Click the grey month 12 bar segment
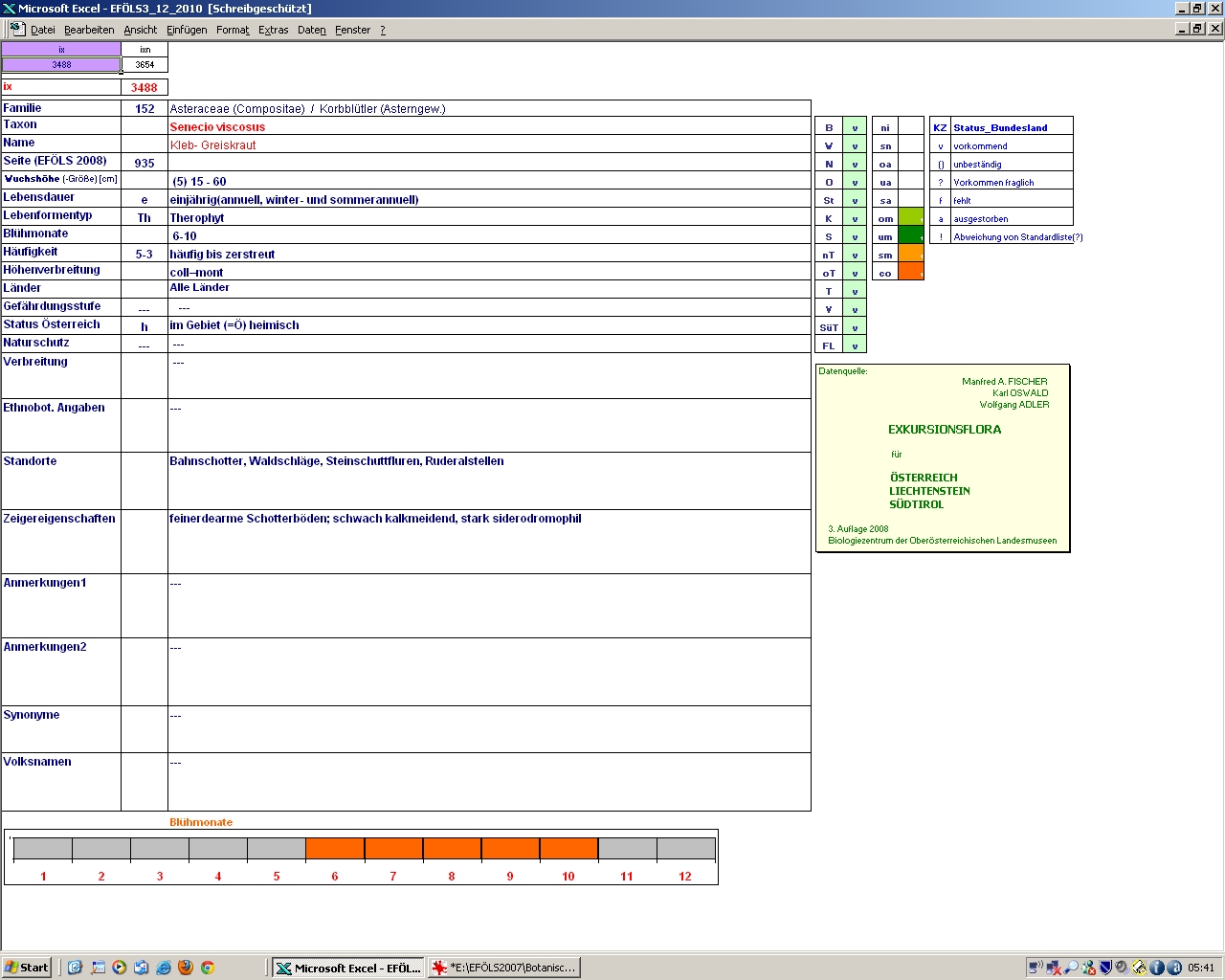The width and height of the screenshot is (1225, 980). 685,849
